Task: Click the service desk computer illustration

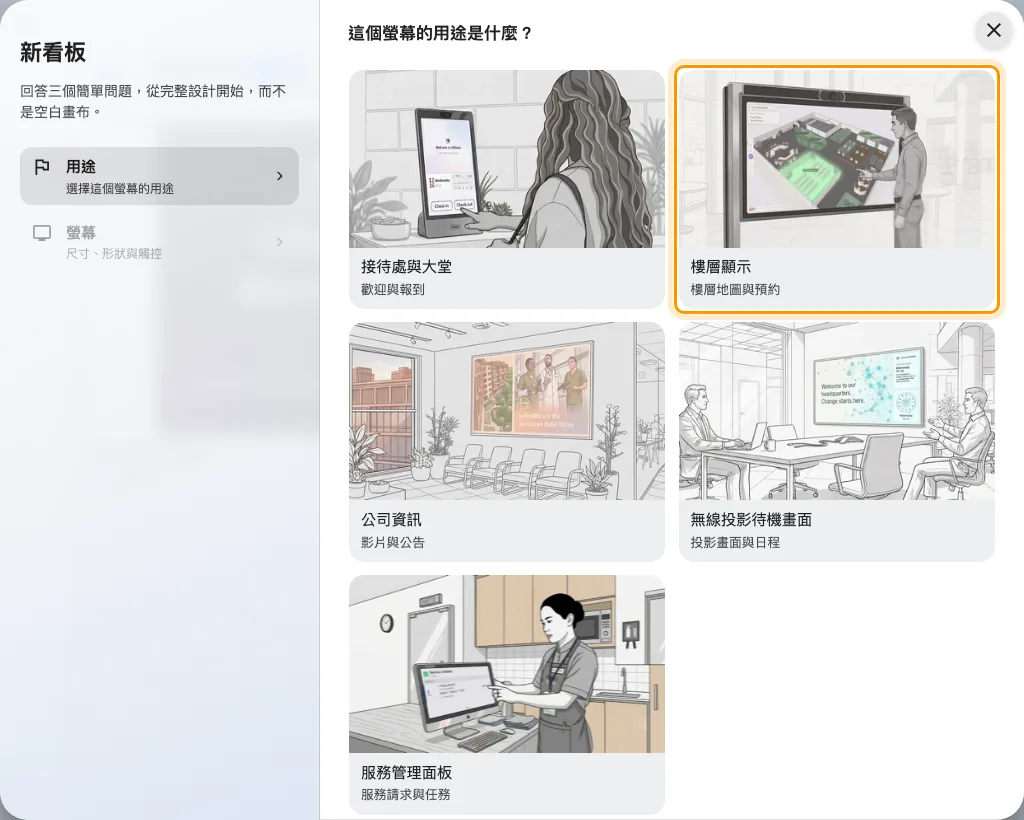Action: (507, 664)
